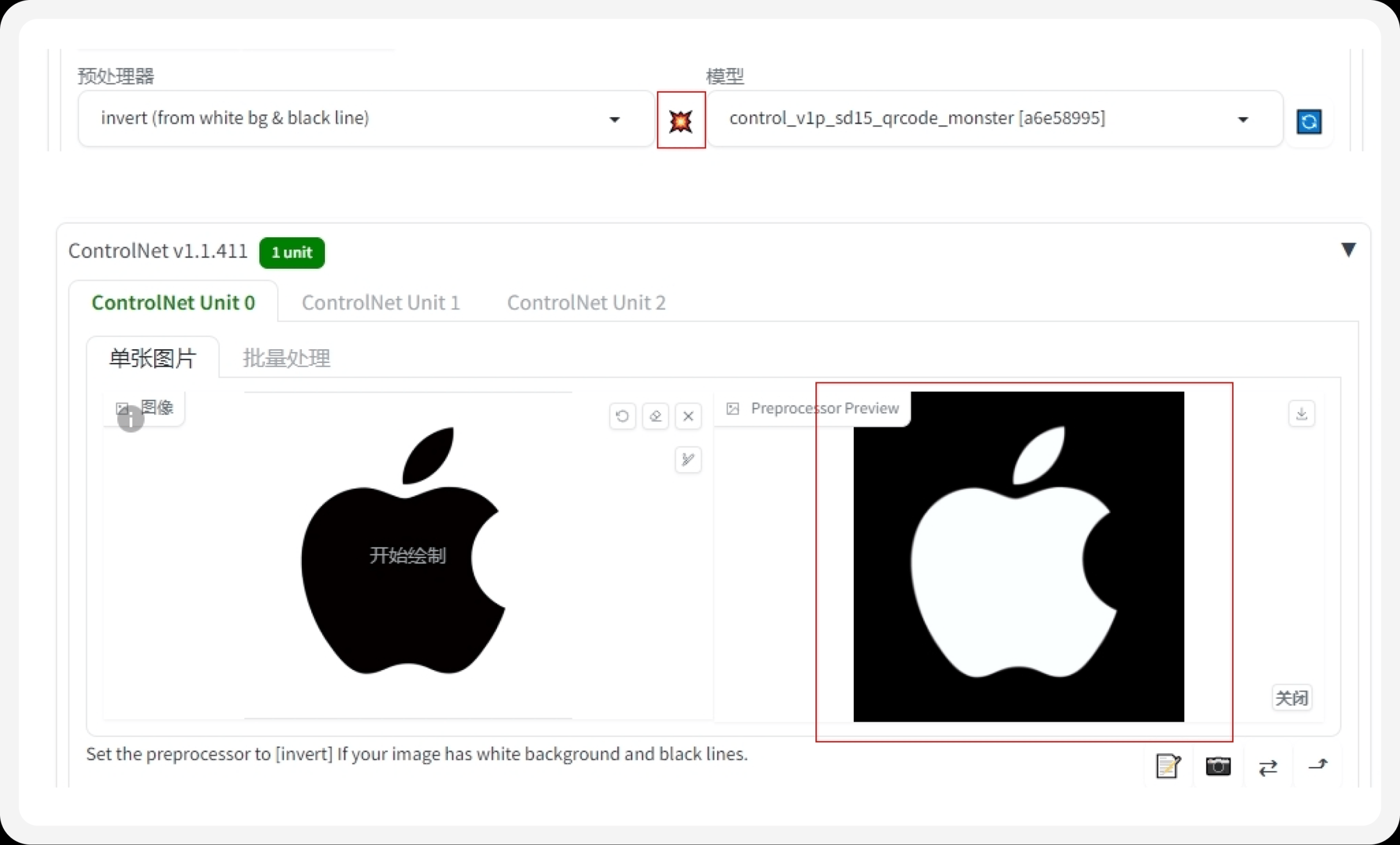The image size is (1400, 845).
Task: Close the preview with 关闭 button
Action: pos(1292,698)
